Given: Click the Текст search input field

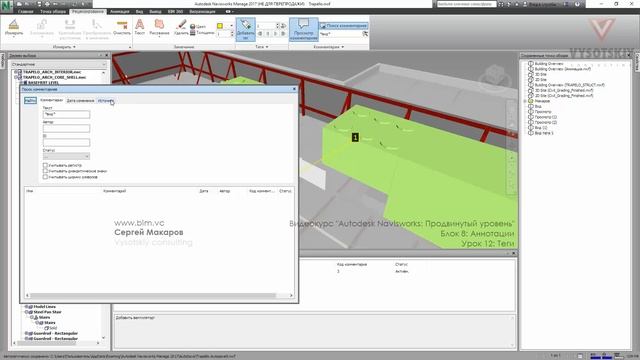Looking at the screenshot, I should pyautogui.click(x=66, y=115).
